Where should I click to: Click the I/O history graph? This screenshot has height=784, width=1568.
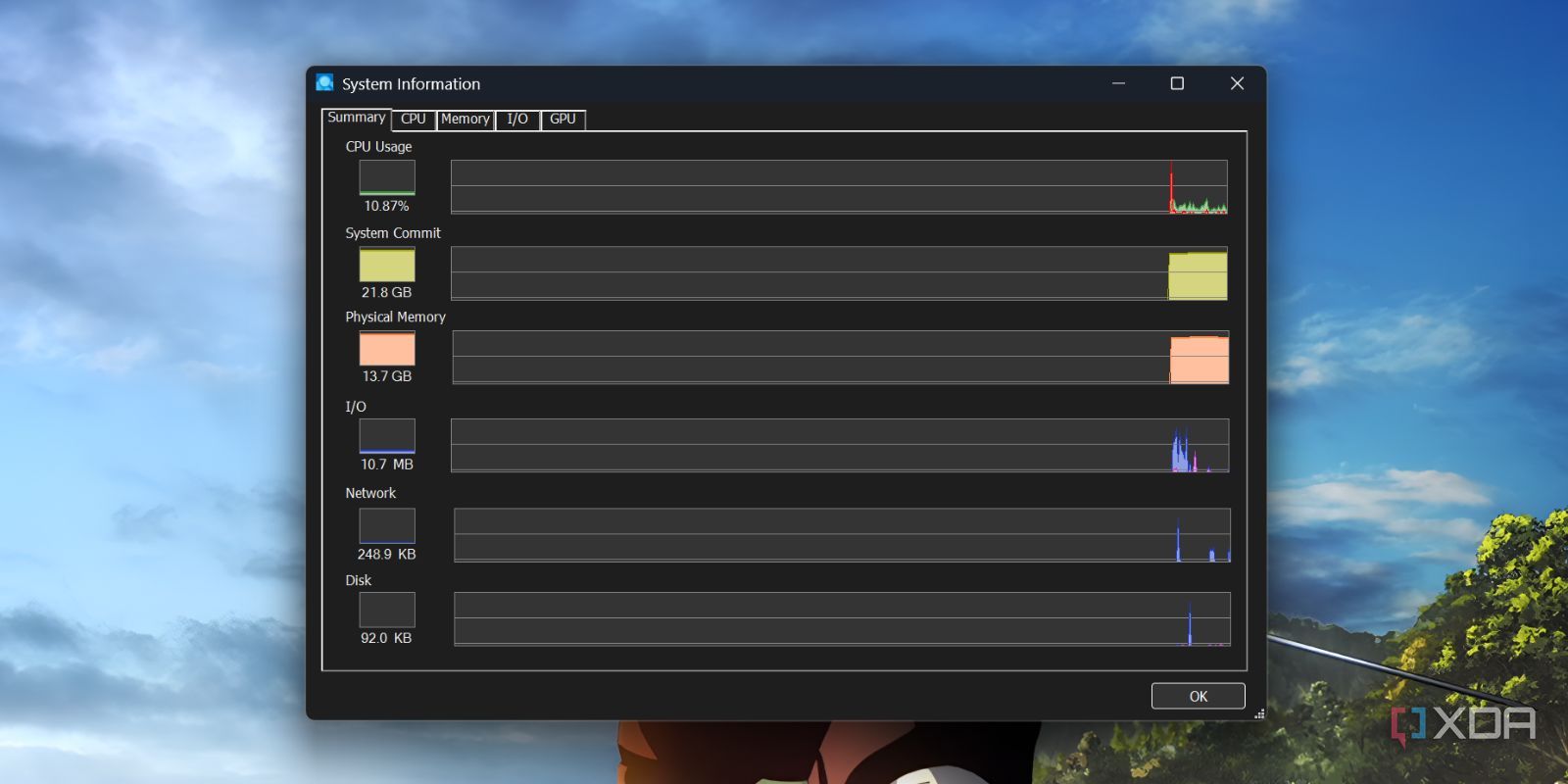pyautogui.click(x=840, y=445)
